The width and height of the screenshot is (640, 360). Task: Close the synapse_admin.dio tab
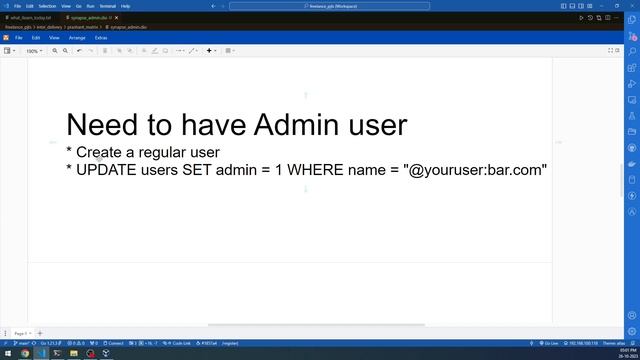116,18
